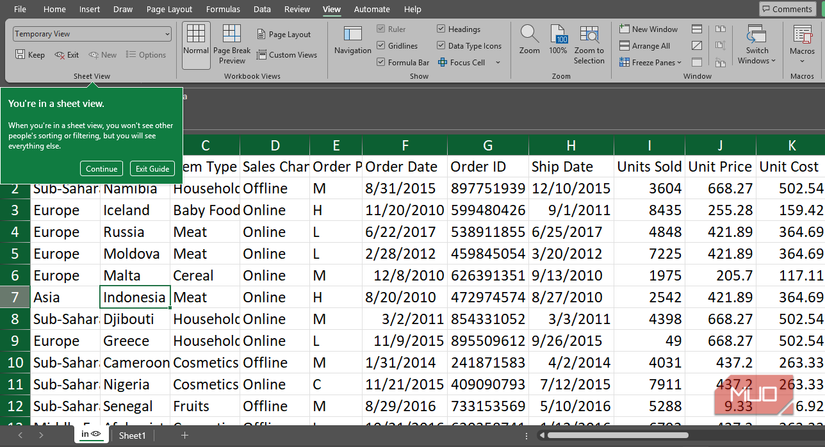
Task: Click the Hide window icon
Action: click(697, 46)
